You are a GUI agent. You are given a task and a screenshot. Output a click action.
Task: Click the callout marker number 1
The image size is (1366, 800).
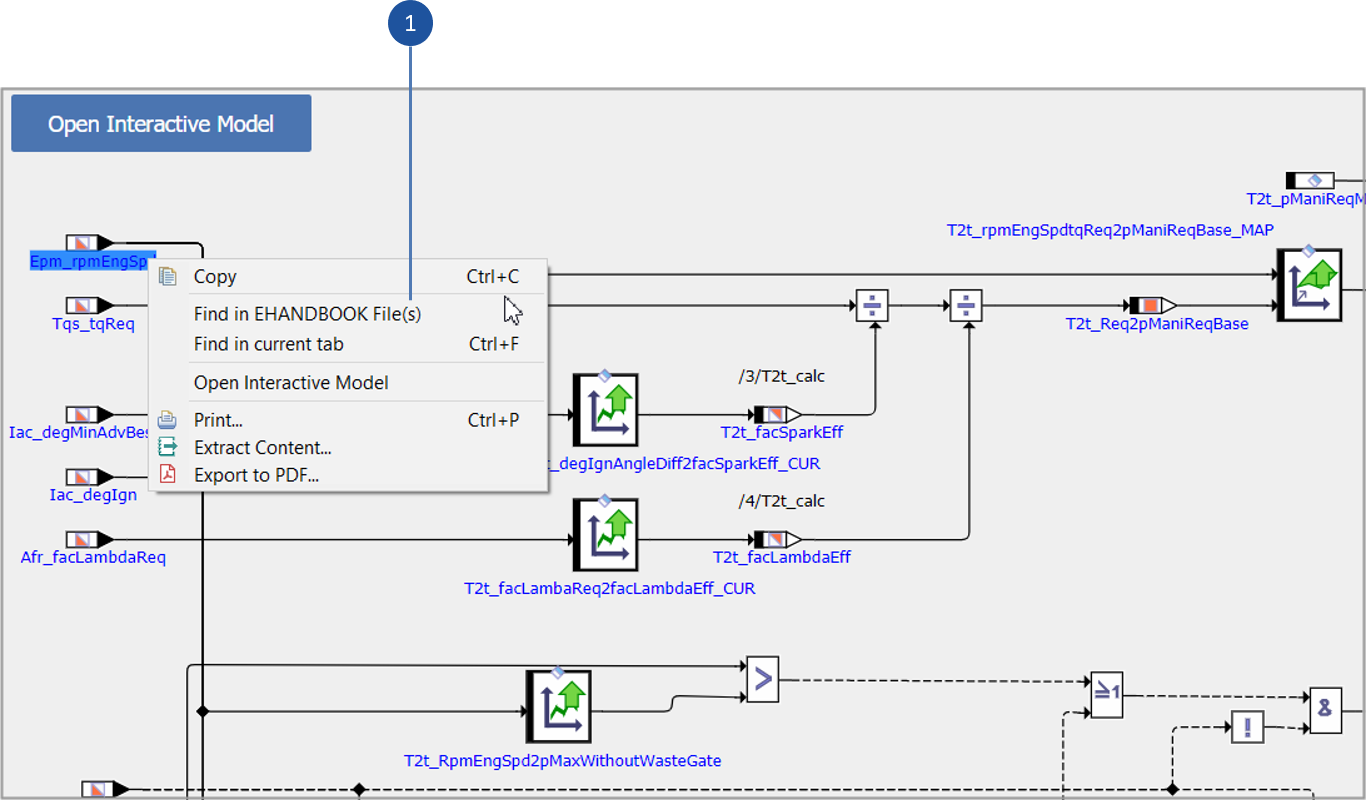(x=410, y=22)
